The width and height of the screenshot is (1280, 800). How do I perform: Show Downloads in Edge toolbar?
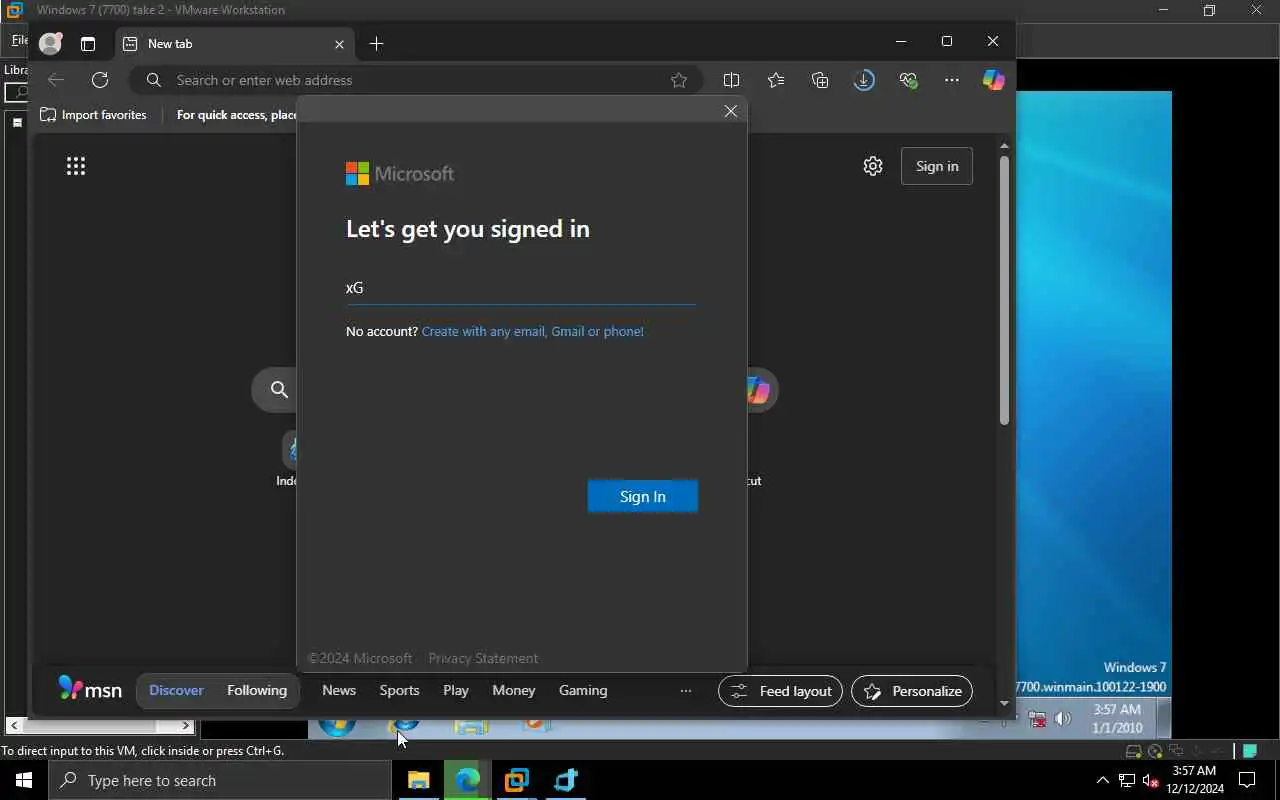click(x=864, y=80)
